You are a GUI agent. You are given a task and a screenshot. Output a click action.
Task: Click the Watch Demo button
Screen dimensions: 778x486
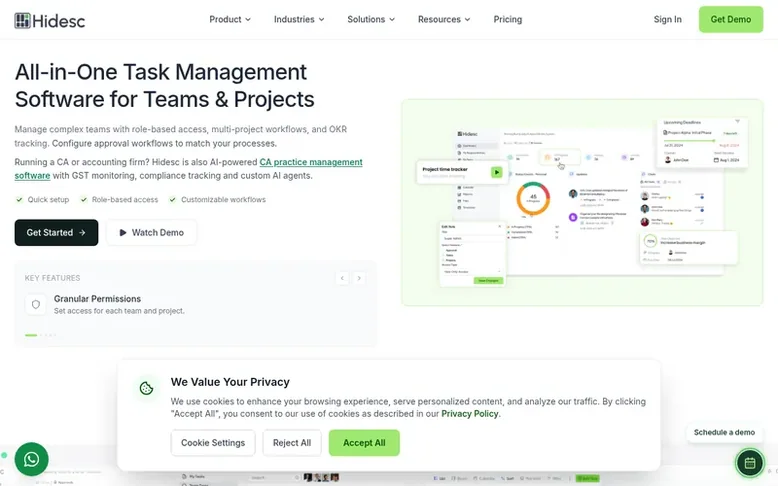[151, 232]
